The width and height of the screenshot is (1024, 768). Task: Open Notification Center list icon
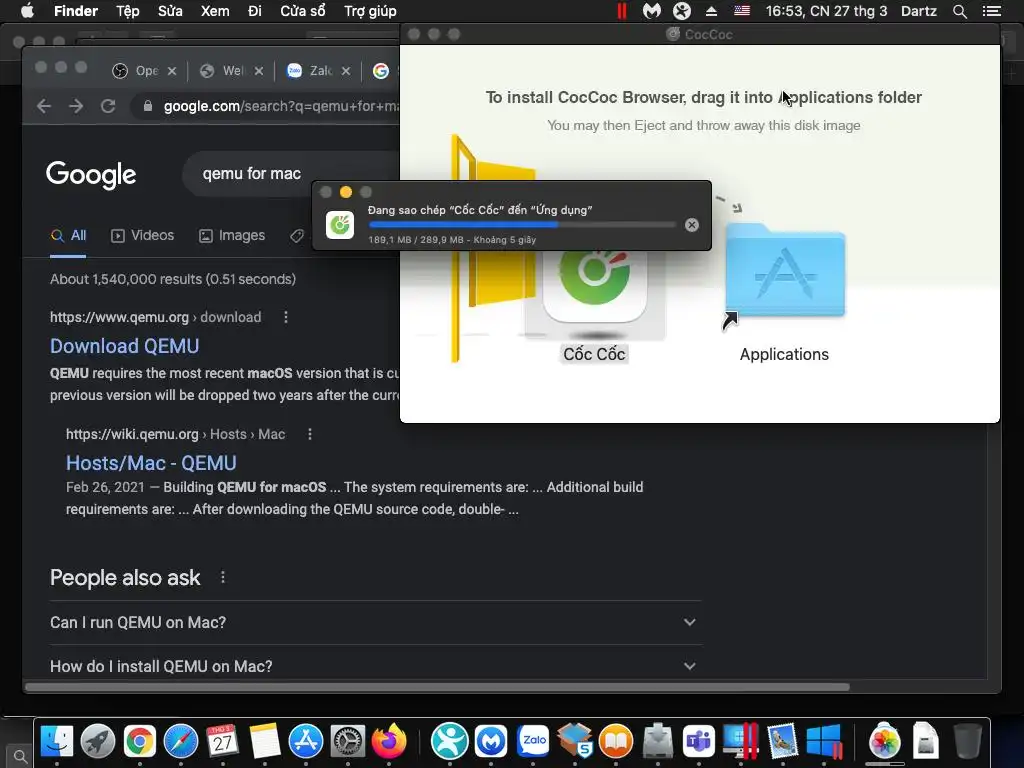(991, 11)
